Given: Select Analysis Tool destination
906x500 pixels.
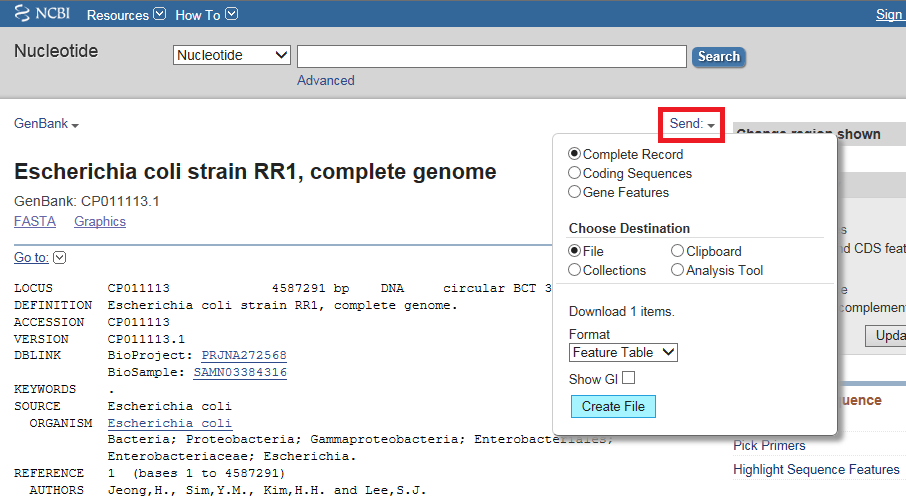Looking at the screenshot, I should pos(678,270).
